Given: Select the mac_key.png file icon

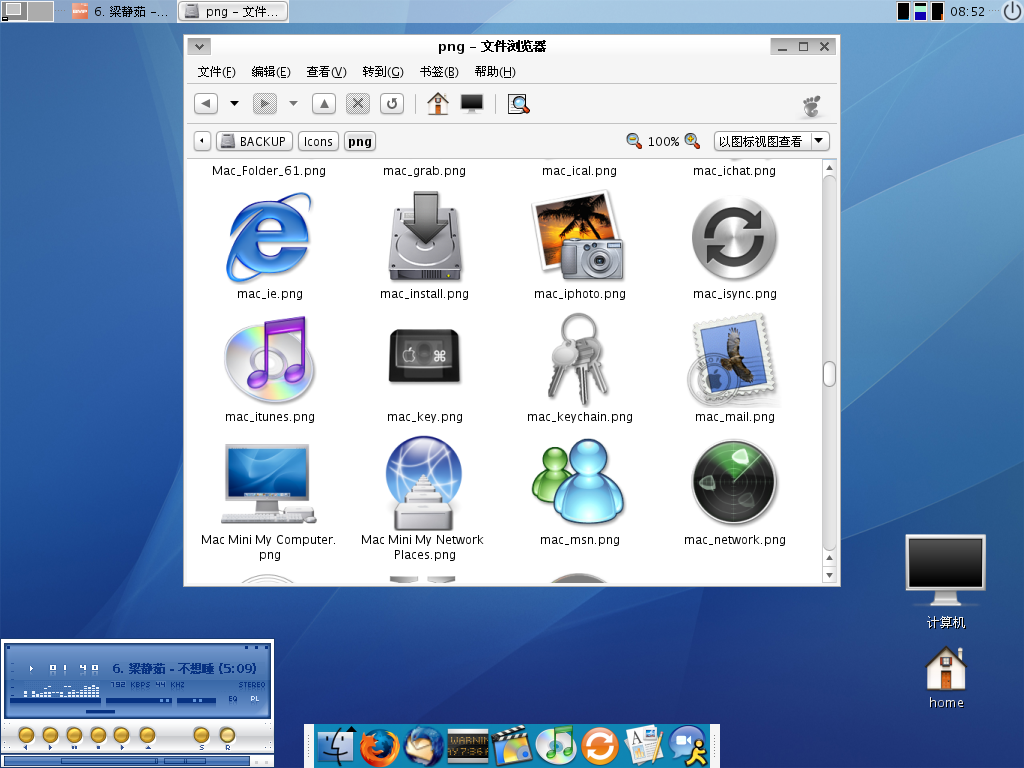Looking at the screenshot, I should click(425, 356).
